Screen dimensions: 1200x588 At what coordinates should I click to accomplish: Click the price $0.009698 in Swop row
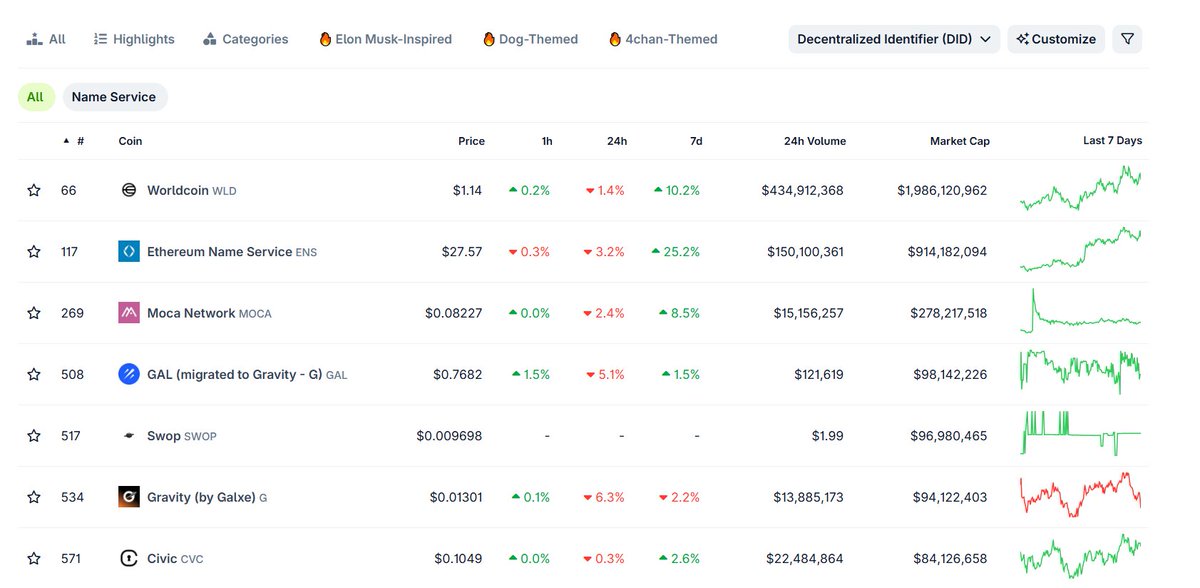coord(449,436)
